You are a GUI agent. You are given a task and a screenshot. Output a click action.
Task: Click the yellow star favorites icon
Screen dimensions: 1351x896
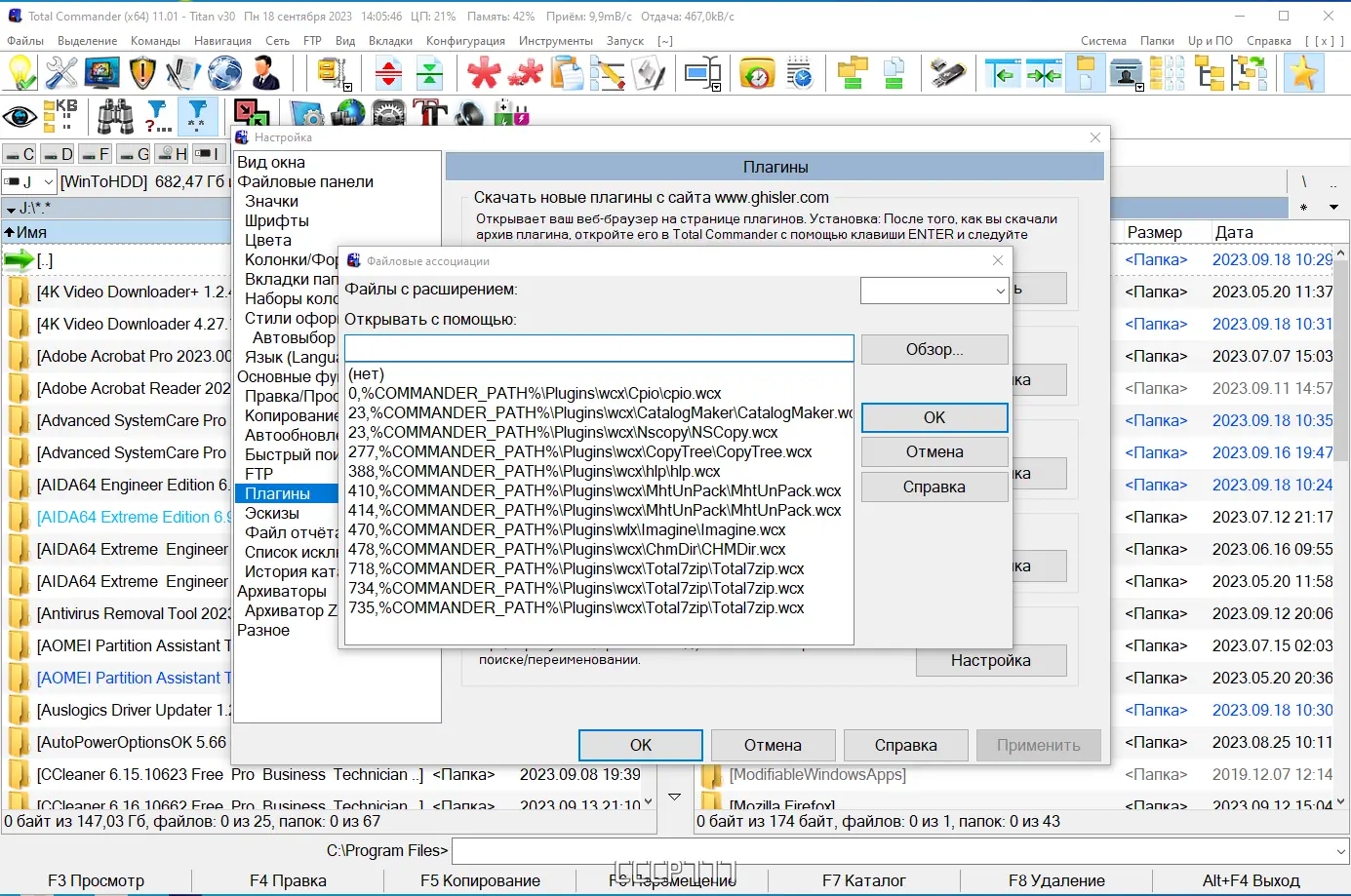(x=1304, y=73)
